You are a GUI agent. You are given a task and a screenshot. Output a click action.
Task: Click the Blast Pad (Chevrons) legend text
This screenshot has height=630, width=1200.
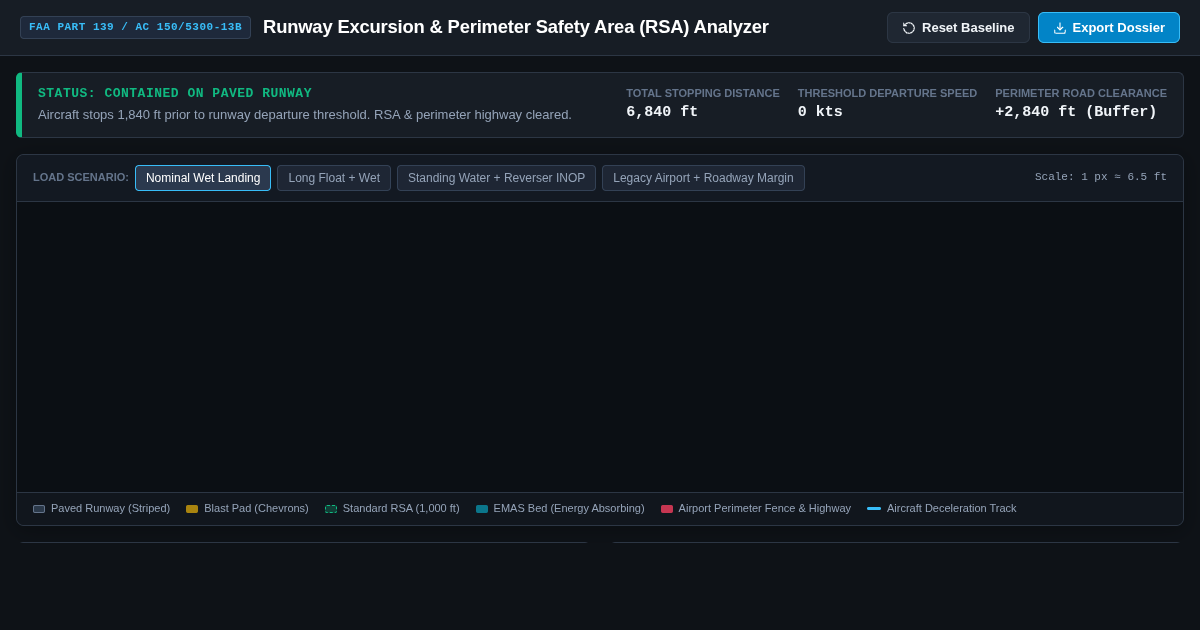tap(256, 508)
